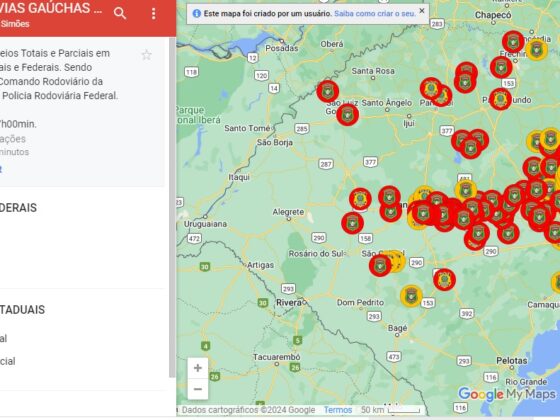Select the red marker beside São Gabriel

pos(380,266)
